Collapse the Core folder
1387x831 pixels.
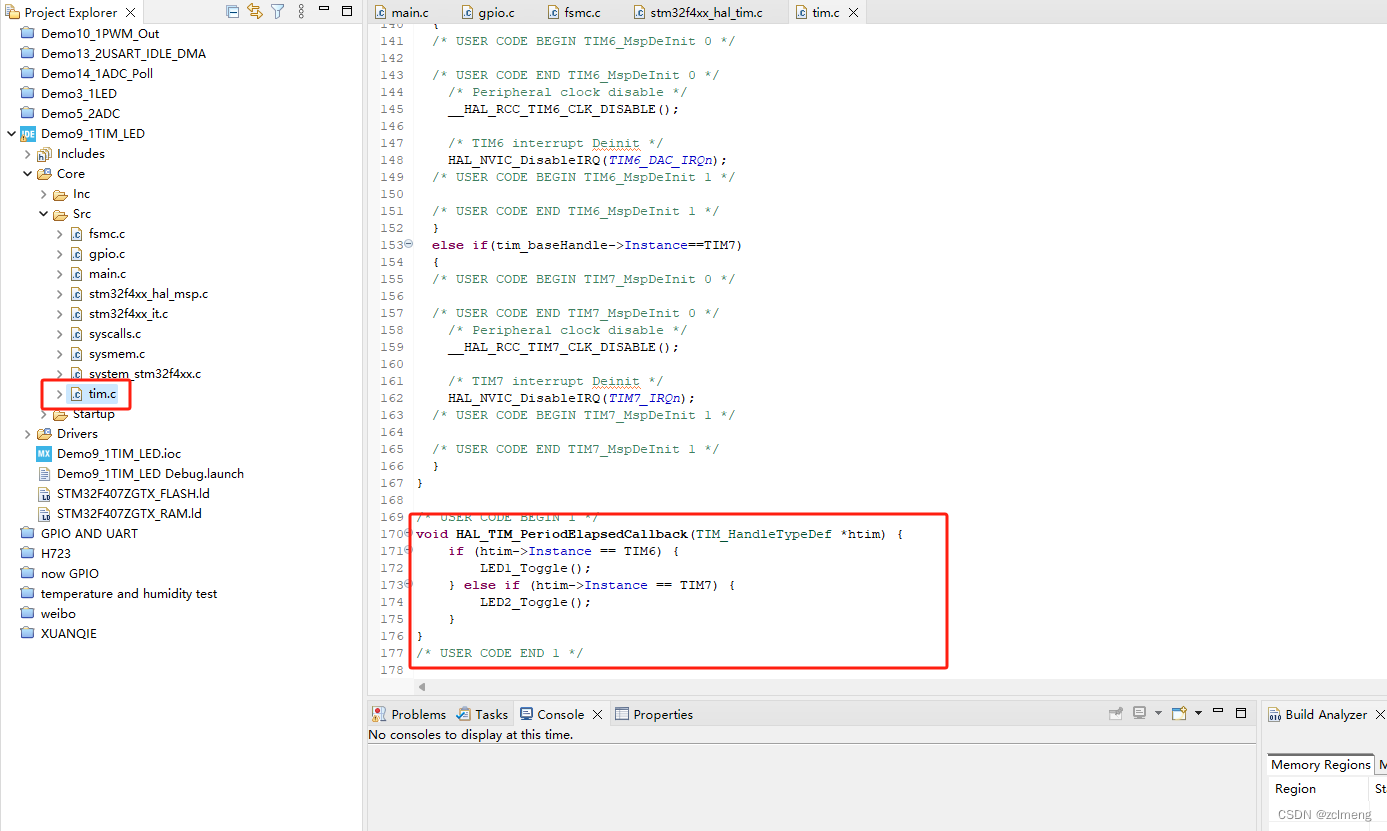pyautogui.click(x=28, y=173)
